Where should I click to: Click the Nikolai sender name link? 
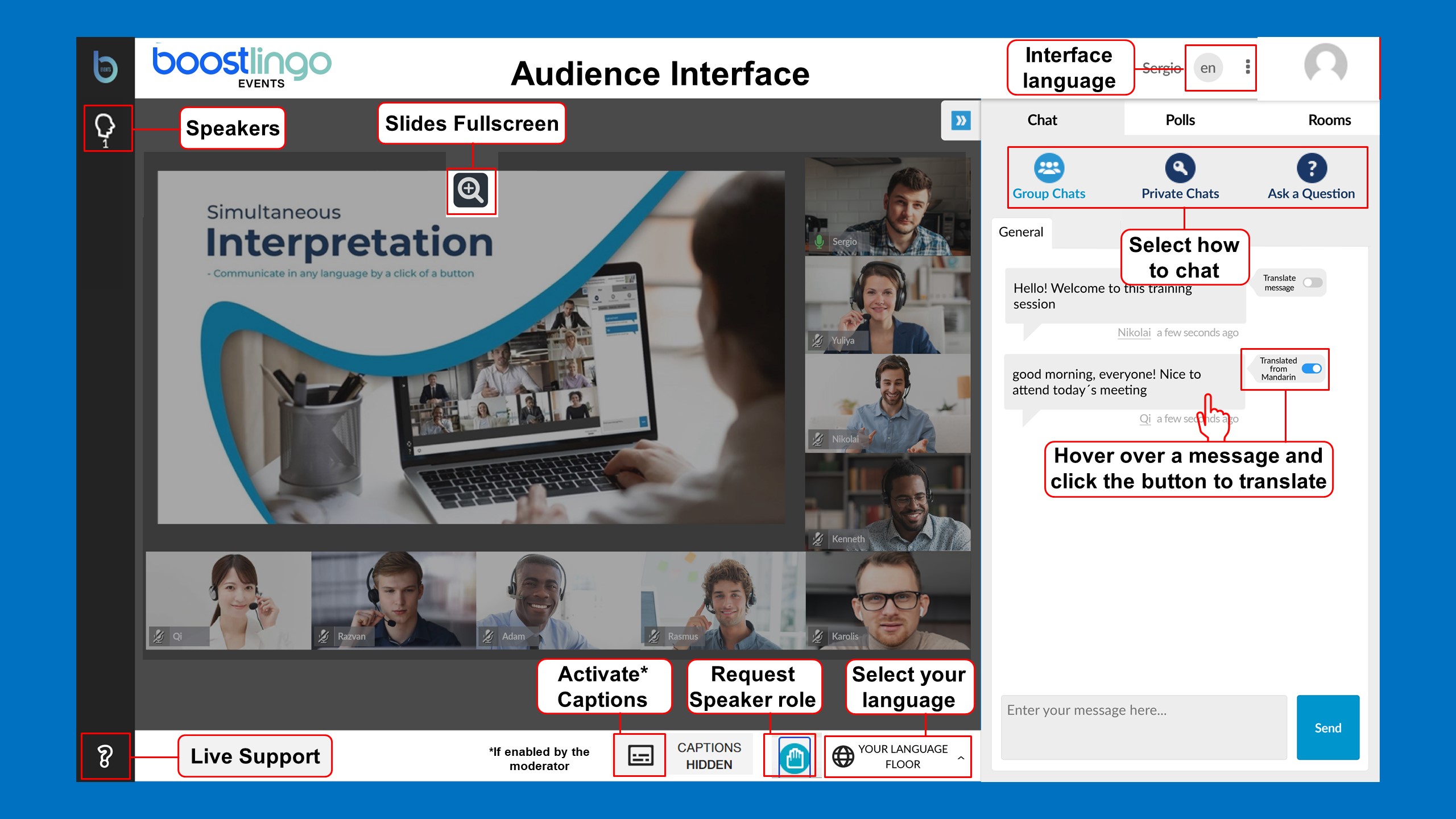coord(1134,332)
